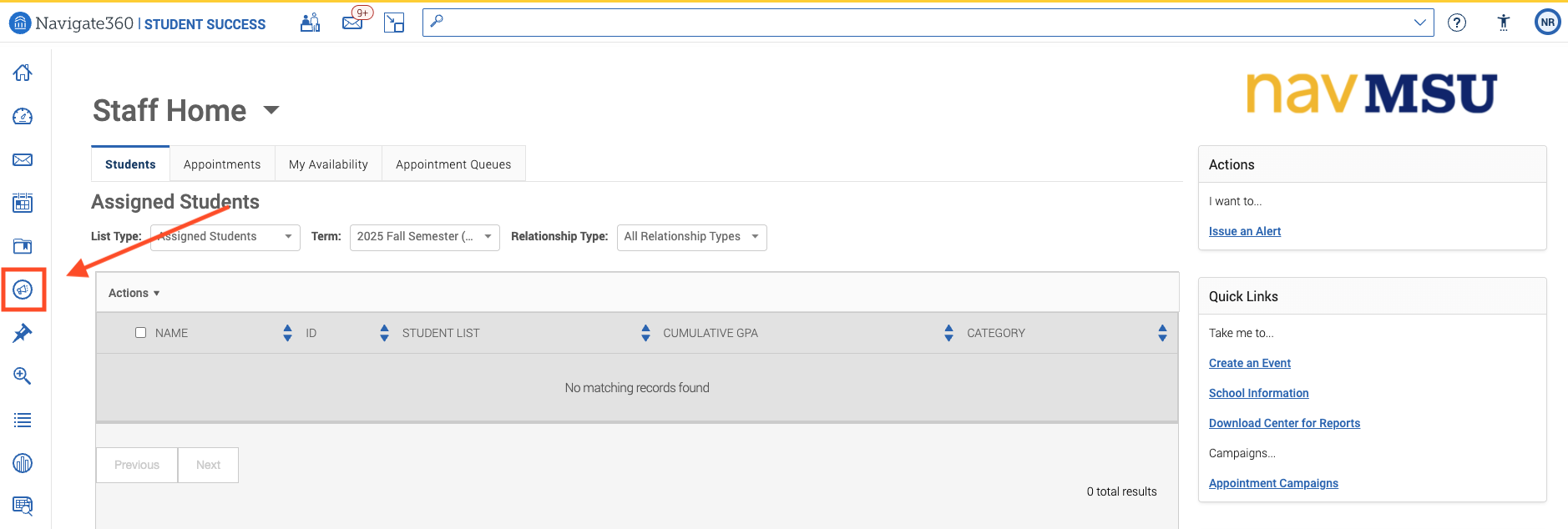Check the select-all NAME checkbox
This screenshot has width=1568, height=529.
click(140, 332)
